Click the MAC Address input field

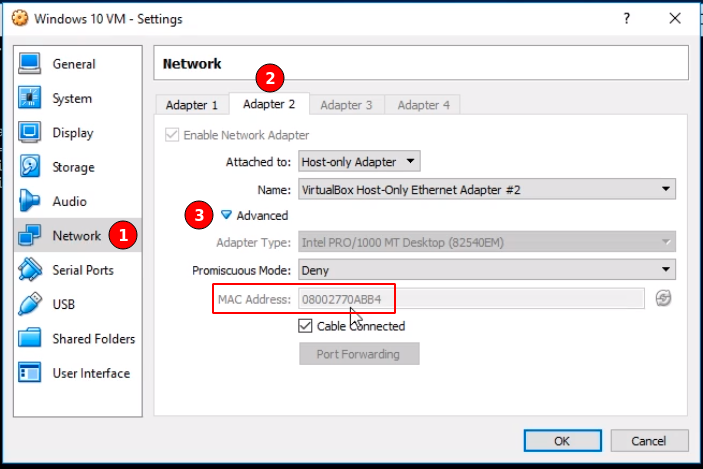(470, 298)
